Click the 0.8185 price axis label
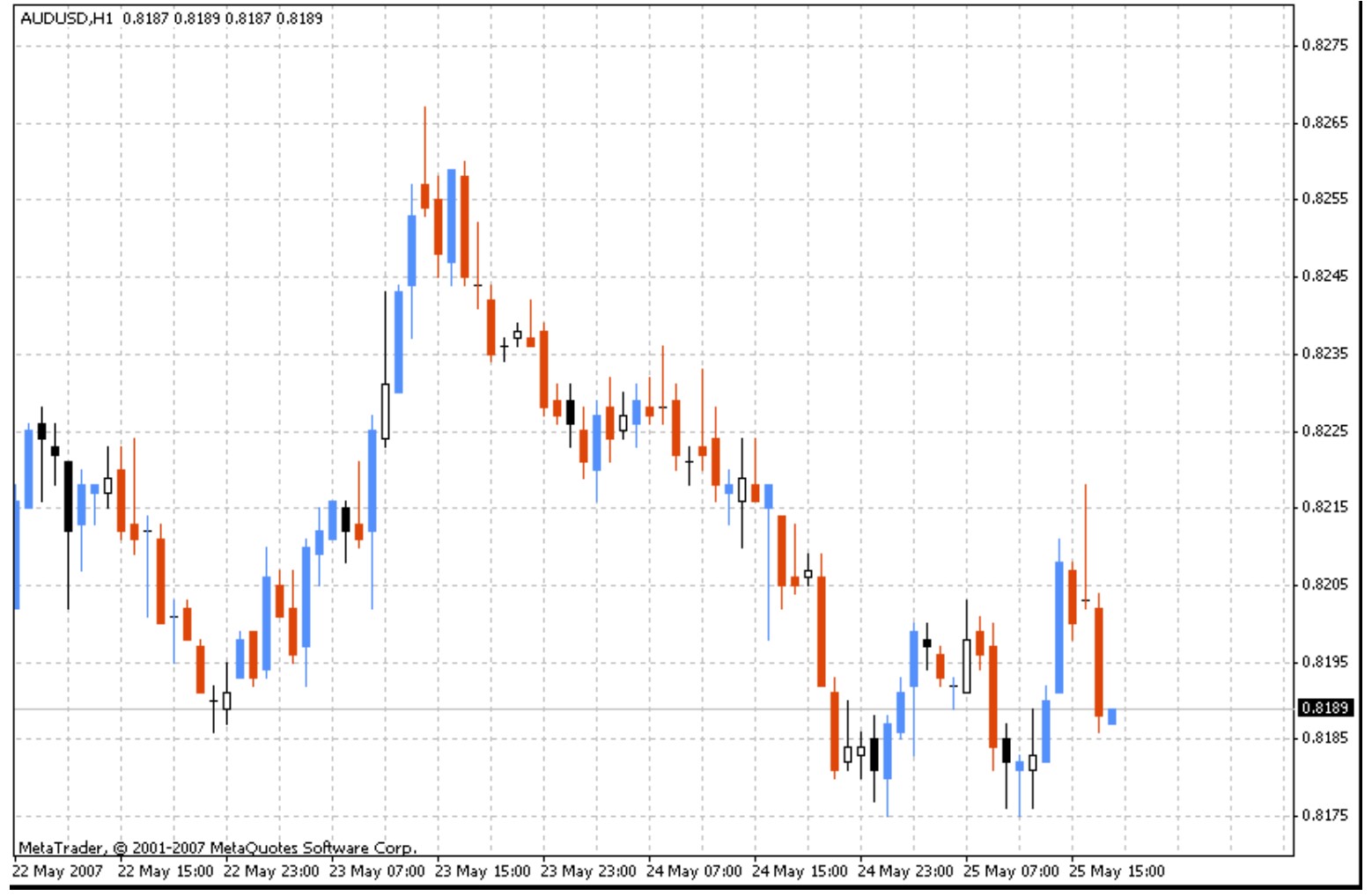This screenshot has width=1372, height=896. [x=1324, y=738]
